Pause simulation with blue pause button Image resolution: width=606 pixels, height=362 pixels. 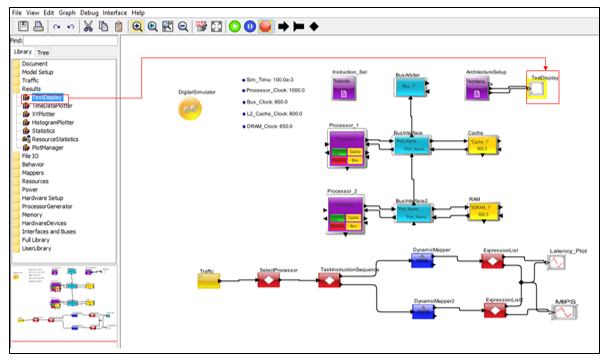coord(250,26)
